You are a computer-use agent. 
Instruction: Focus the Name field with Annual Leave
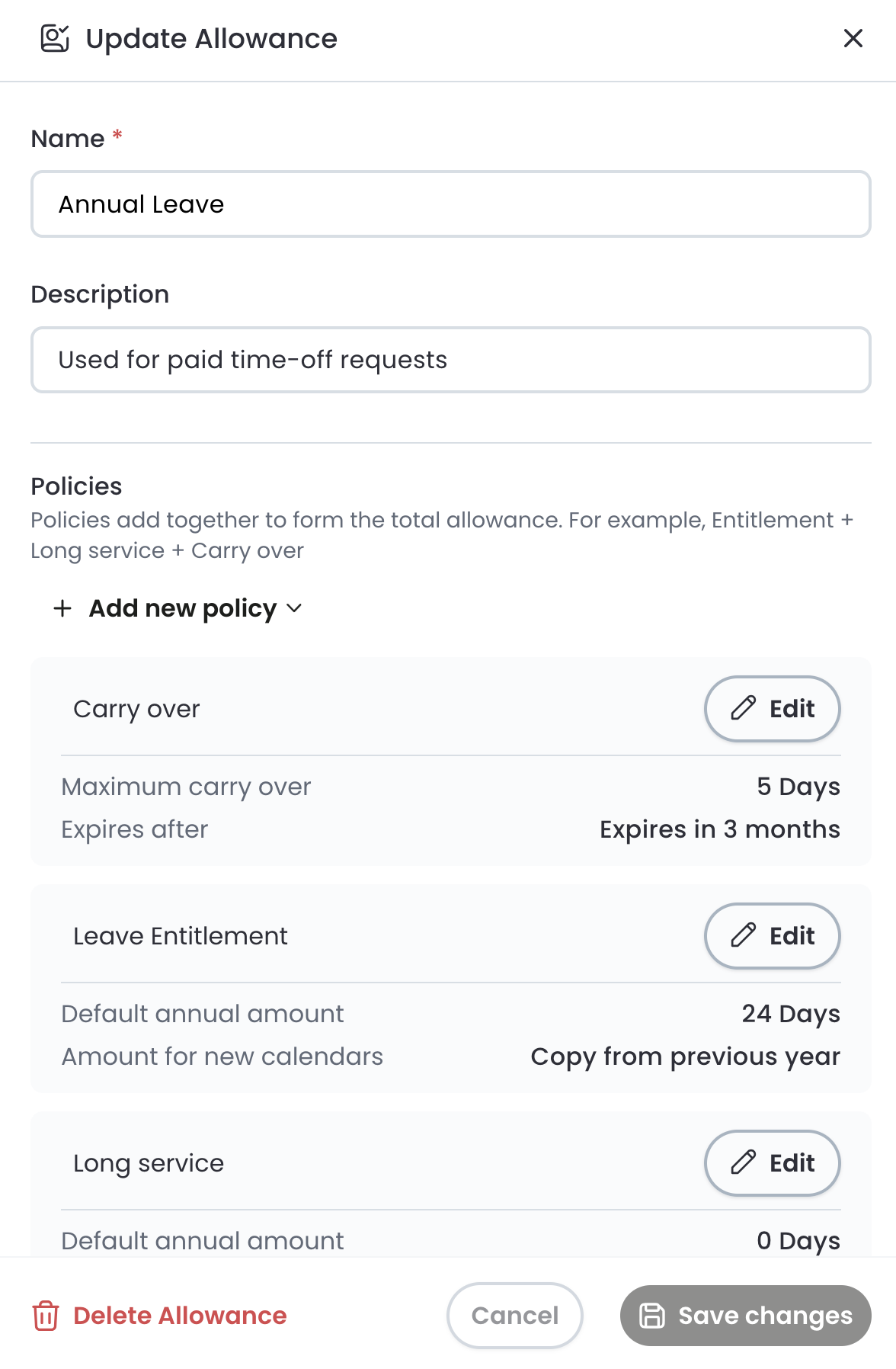pyautogui.click(x=451, y=204)
